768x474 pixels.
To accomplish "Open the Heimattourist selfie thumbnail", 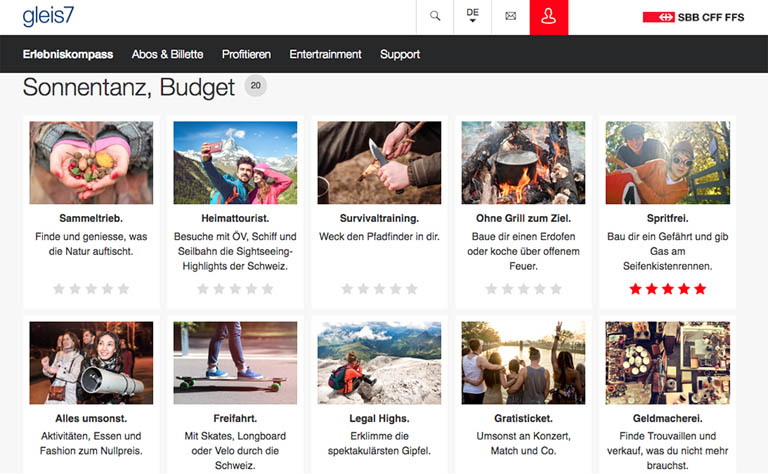I will click(235, 163).
